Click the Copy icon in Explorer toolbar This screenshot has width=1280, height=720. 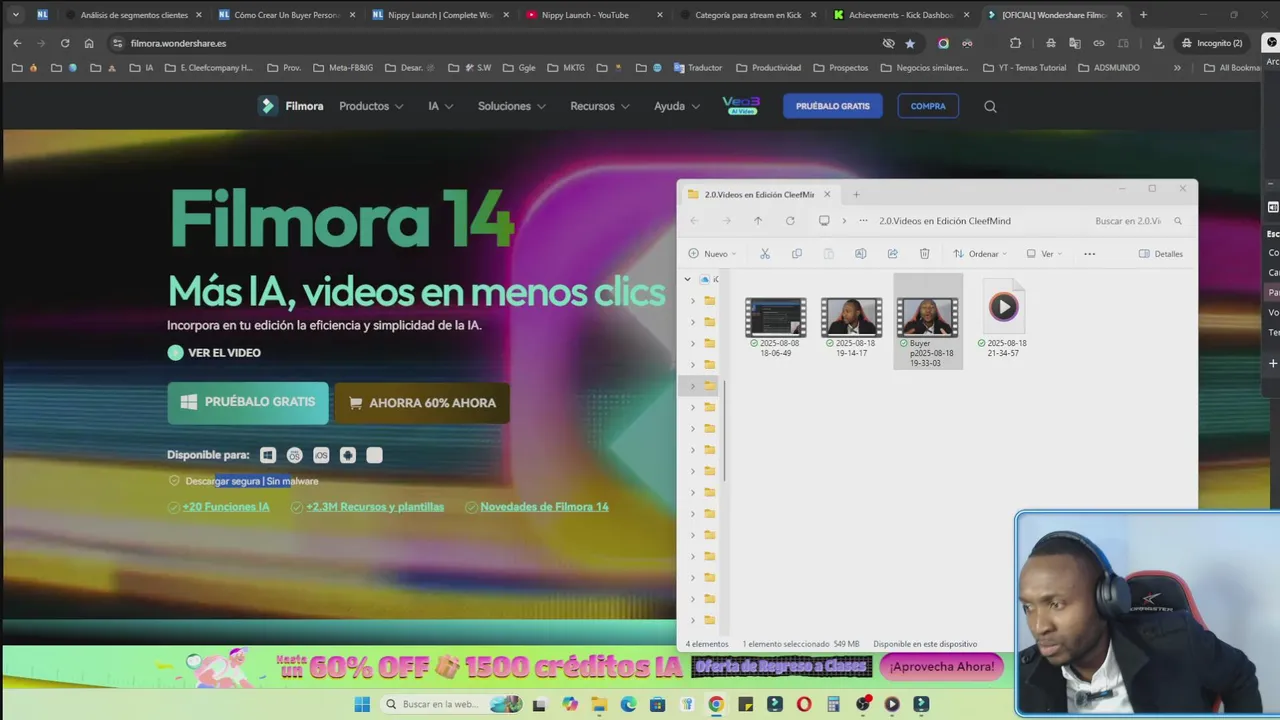click(797, 254)
